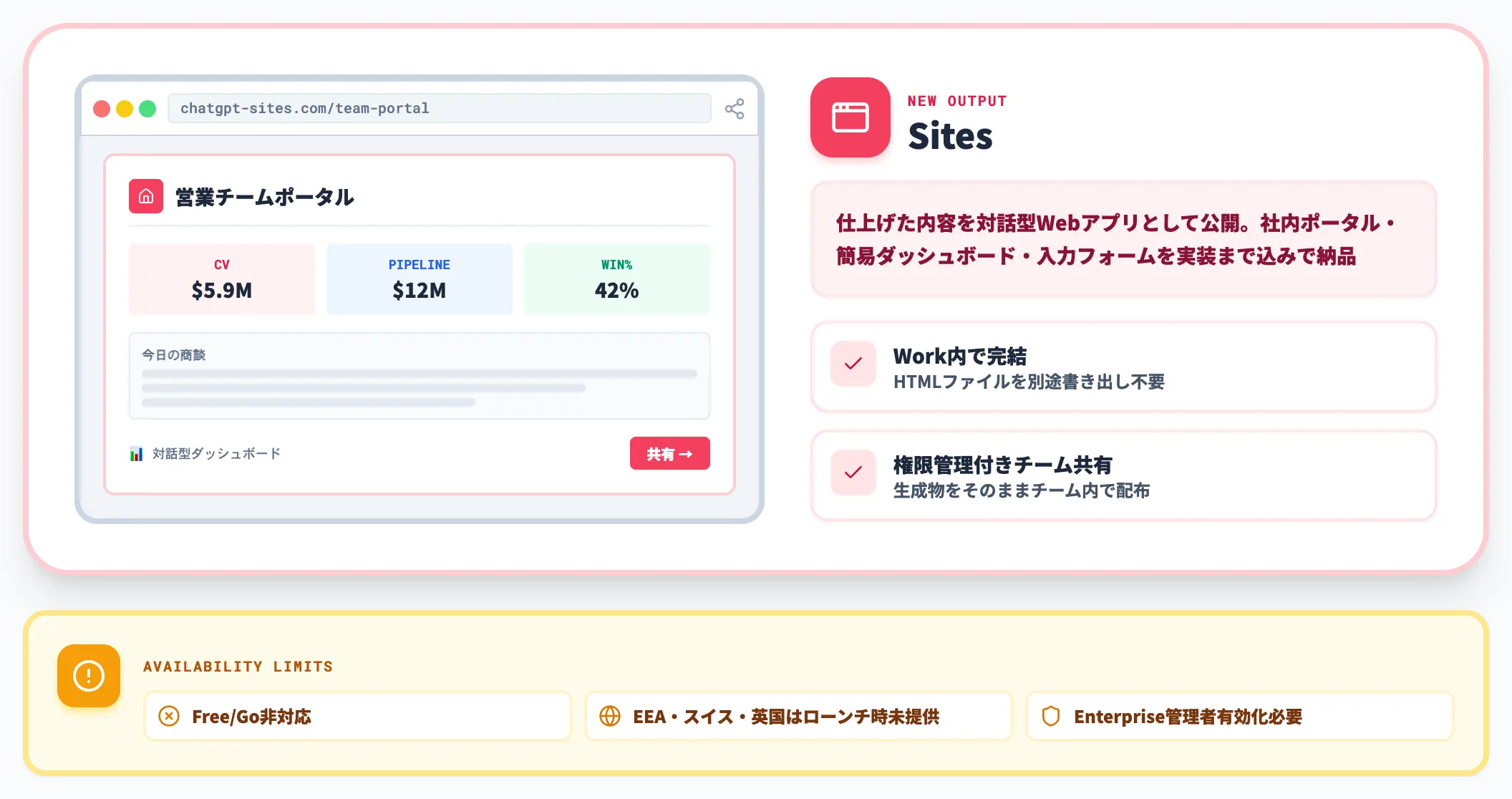Viewport: 1512px width, 799px height.
Task: Click the Sites browser window icon
Action: point(850,117)
